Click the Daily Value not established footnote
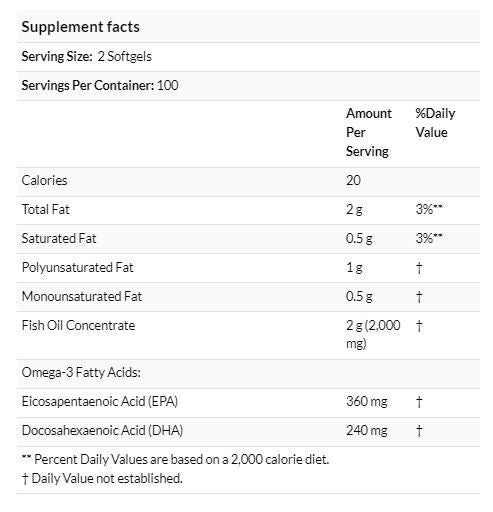 point(102,479)
